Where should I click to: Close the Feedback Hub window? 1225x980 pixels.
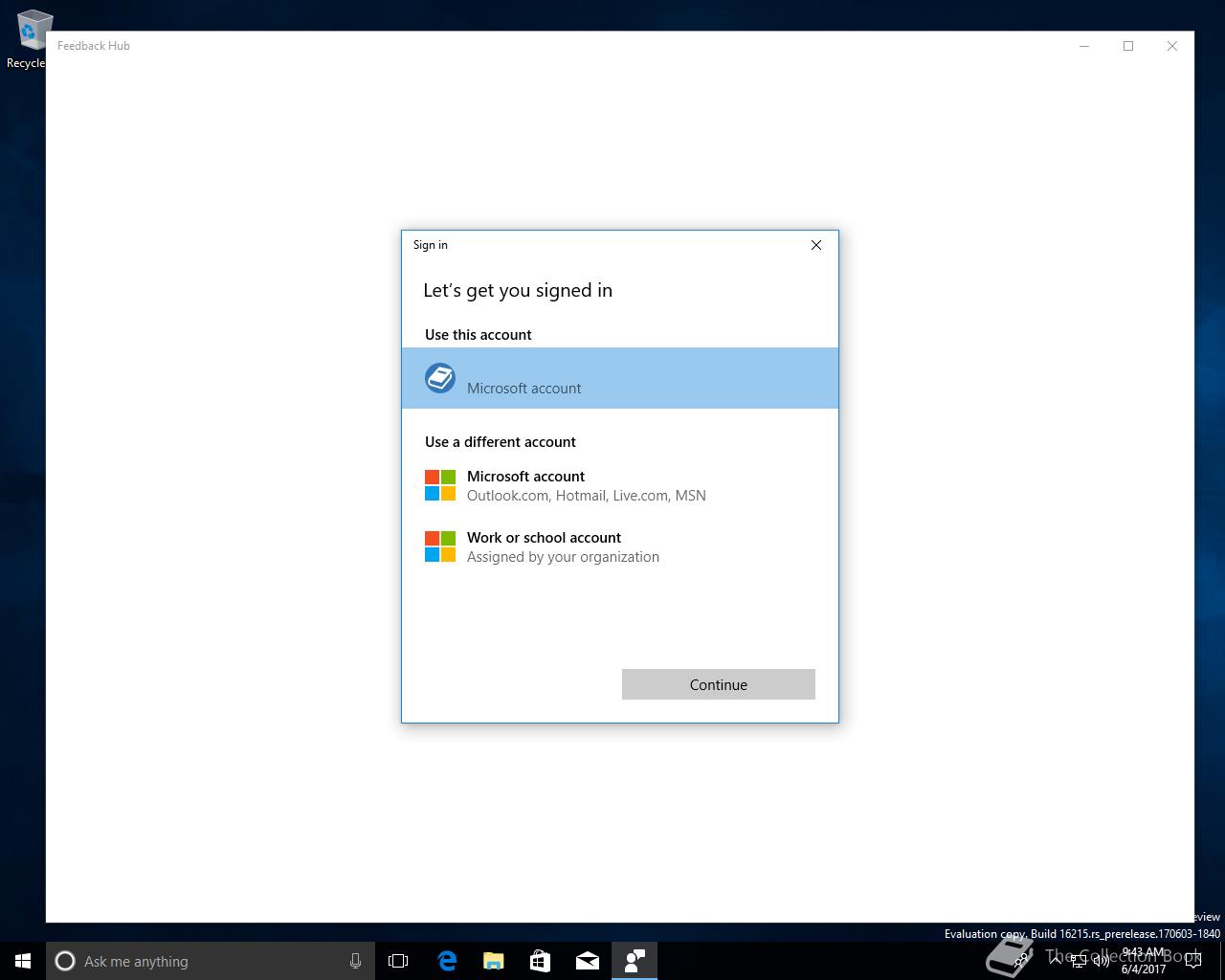[x=1172, y=46]
